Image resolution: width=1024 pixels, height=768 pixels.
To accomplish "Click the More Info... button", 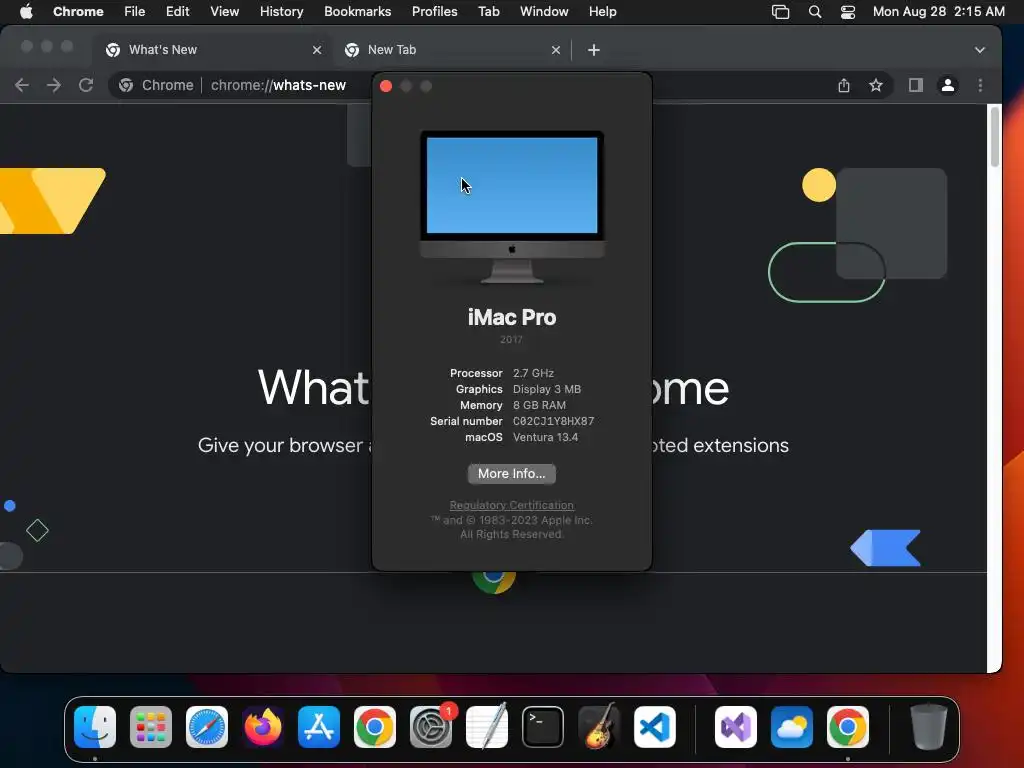I will (x=511, y=473).
